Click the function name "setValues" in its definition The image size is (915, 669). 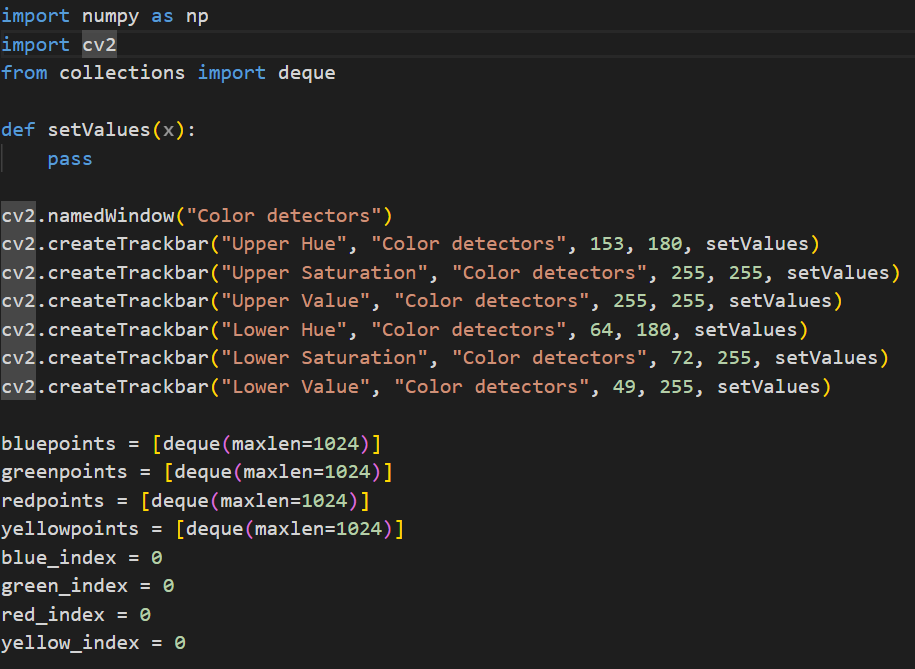99,130
